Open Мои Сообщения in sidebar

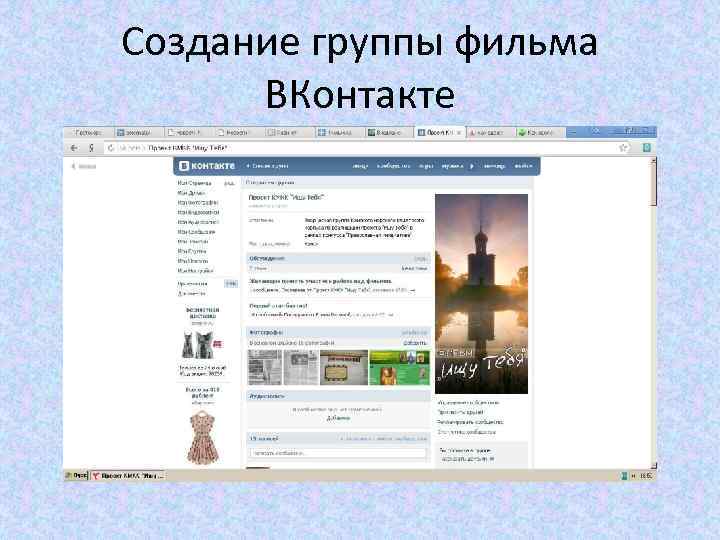(x=197, y=232)
